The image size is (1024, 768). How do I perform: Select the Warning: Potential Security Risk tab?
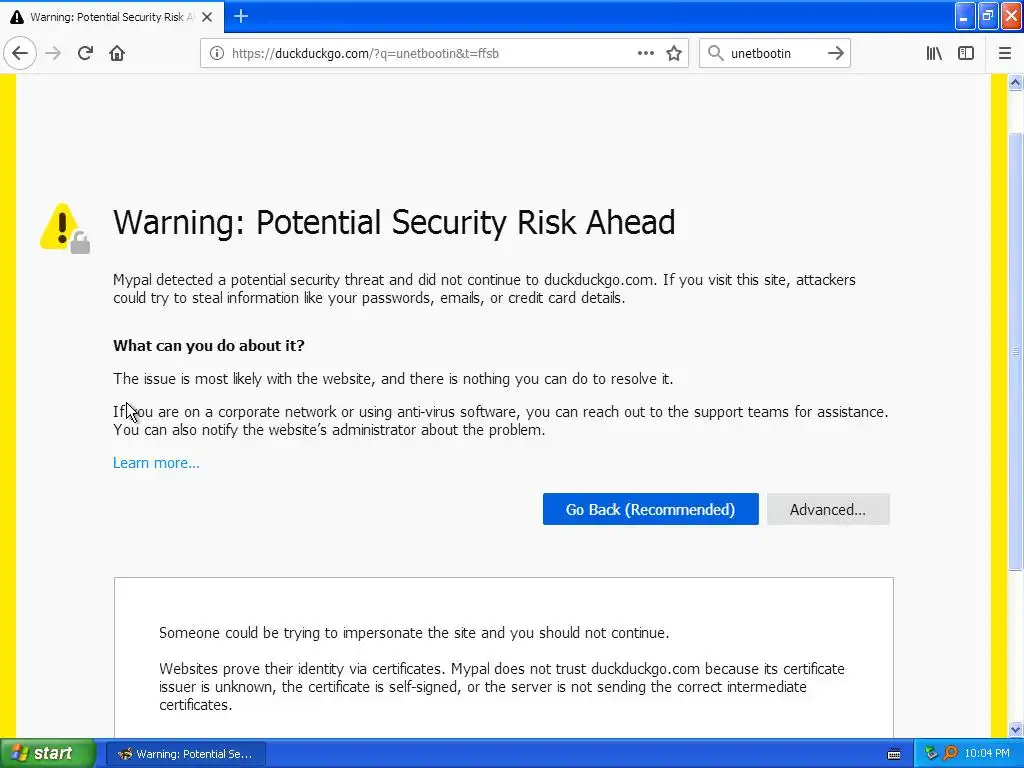112,17
